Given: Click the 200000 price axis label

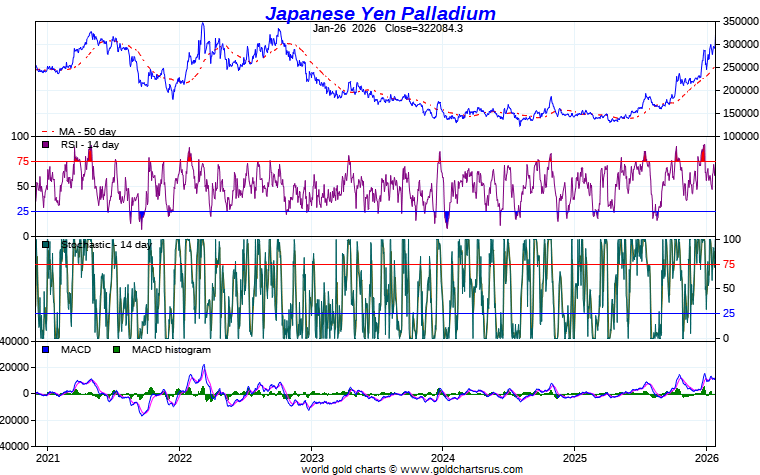Looking at the screenshot, I should tap(741, 90).
